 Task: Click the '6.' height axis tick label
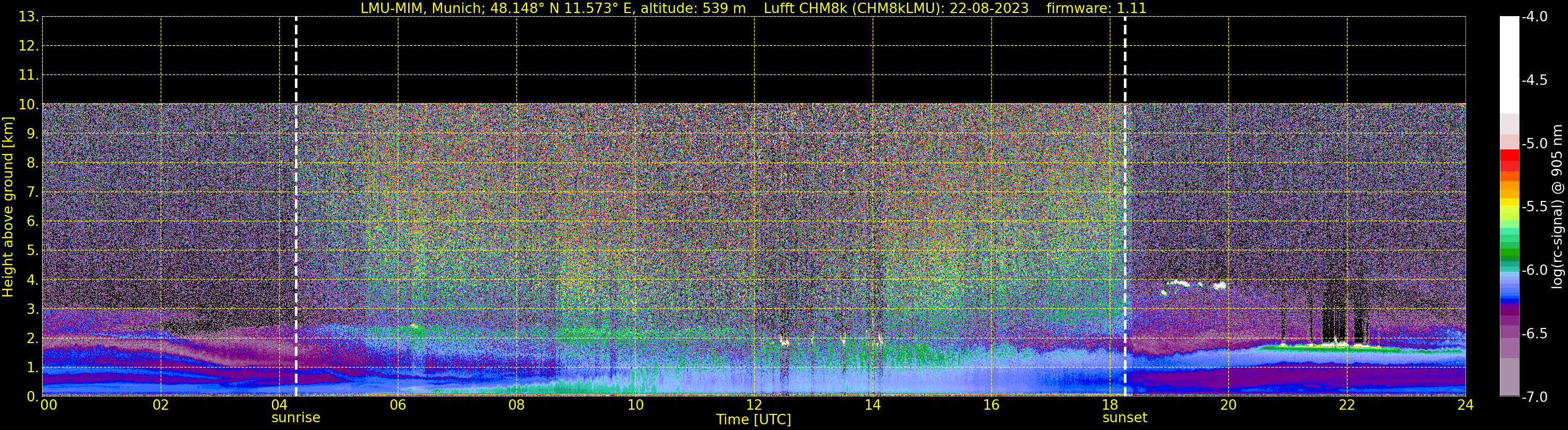[32, 222]
